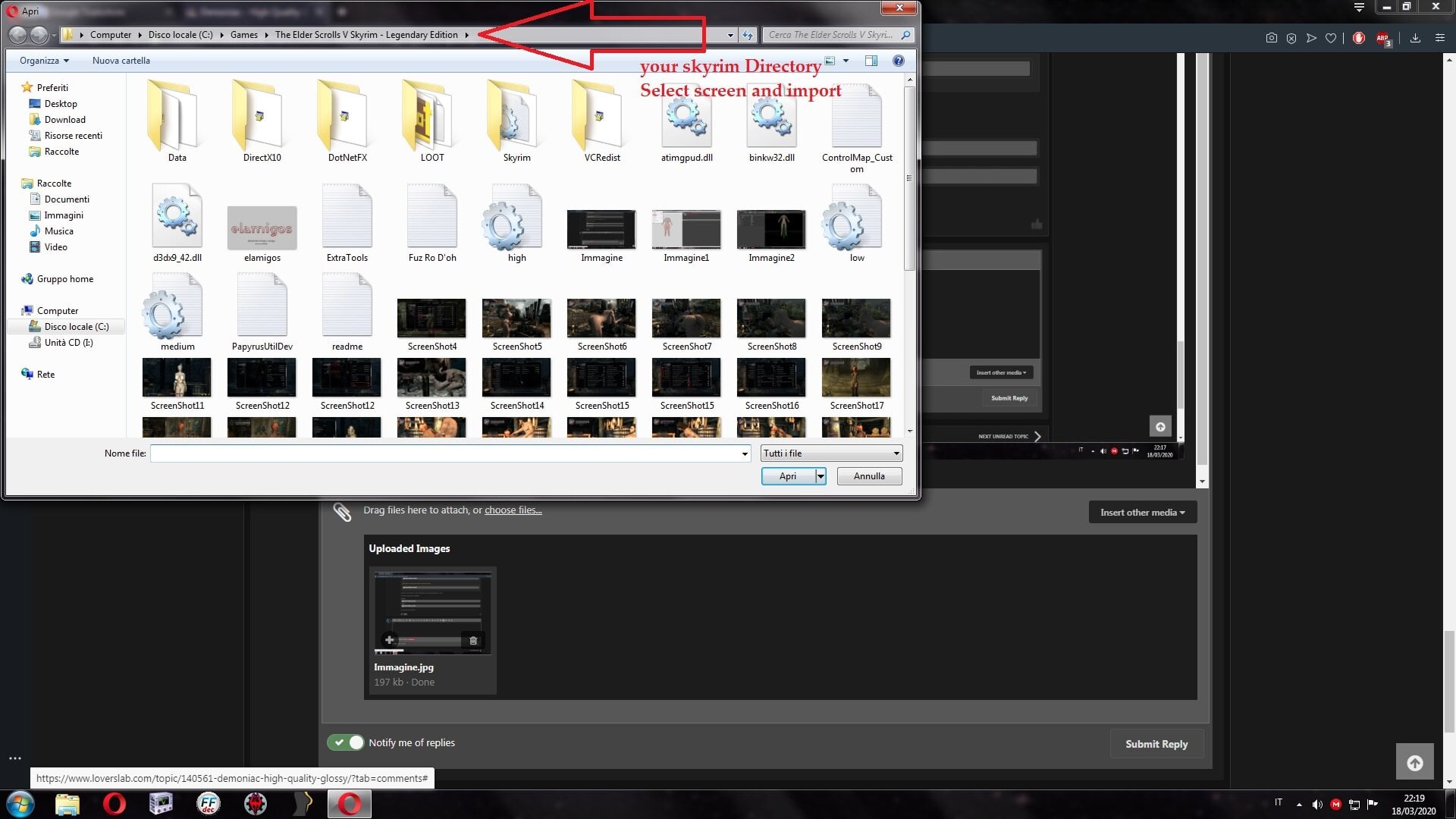Select the Immagine2 thumbnail
Screen dimensions: 1456x819
(x=771, y=229)
